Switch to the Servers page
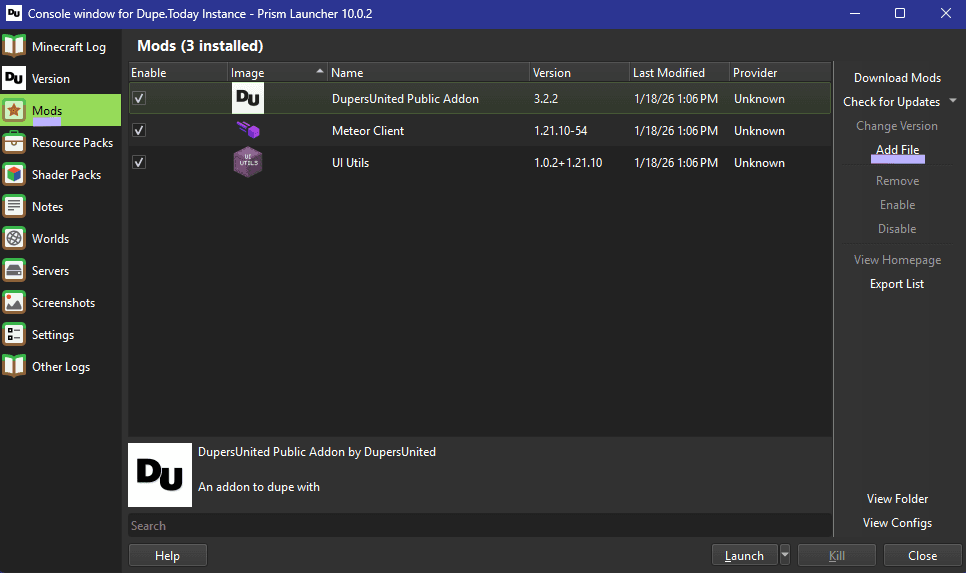This screenshot has width=966, height=573. (x=50, y=270)
